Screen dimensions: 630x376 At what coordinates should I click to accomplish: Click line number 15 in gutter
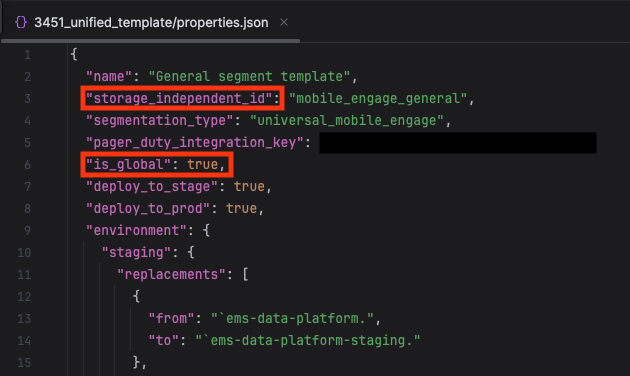pos(24,362)
